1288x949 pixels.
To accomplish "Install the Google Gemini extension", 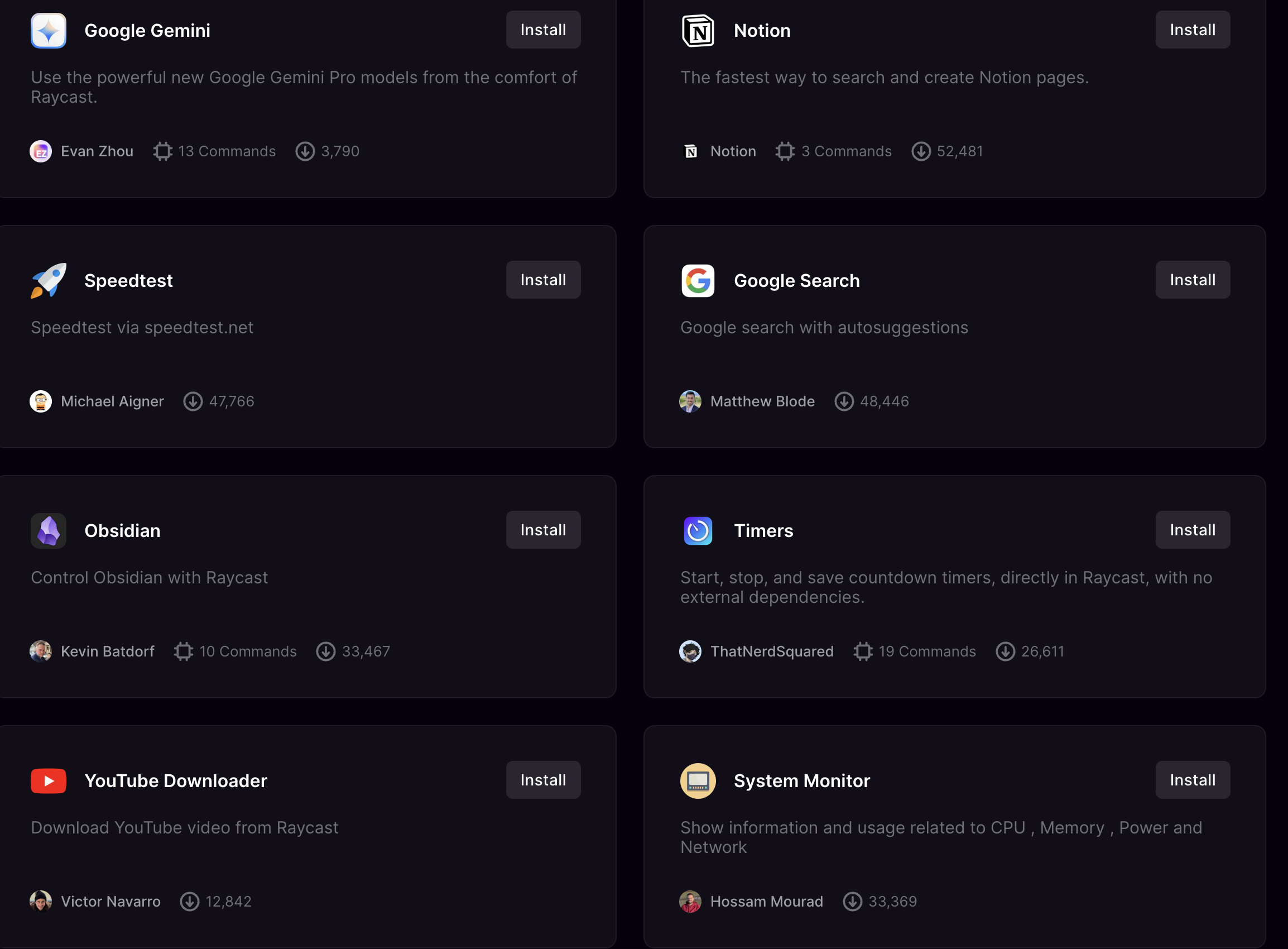I will [x=542, y=30].
